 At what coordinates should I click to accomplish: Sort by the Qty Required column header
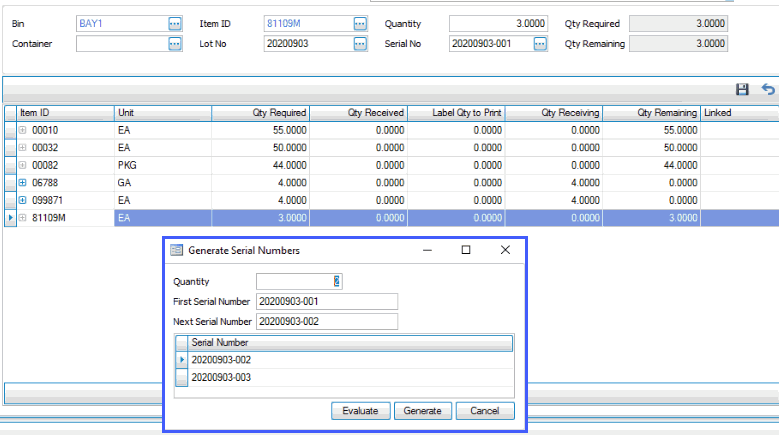coord(260,113)
